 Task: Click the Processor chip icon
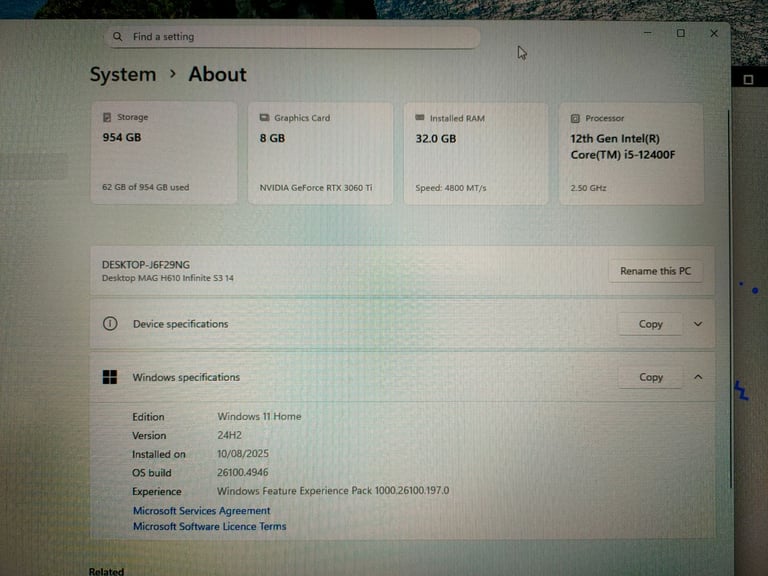point(575,119)
